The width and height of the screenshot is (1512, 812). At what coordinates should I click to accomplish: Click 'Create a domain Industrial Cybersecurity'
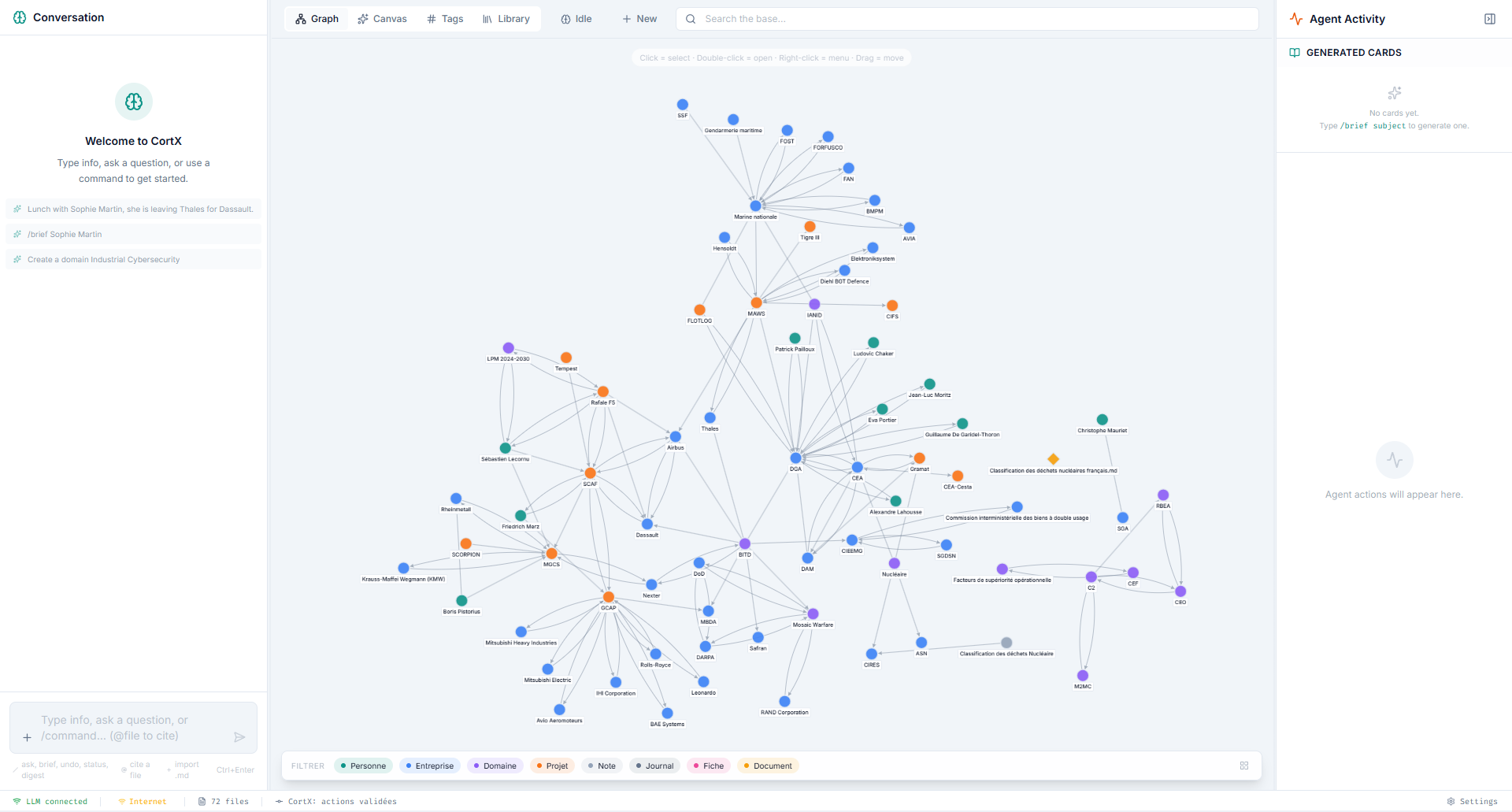(133, 259)
